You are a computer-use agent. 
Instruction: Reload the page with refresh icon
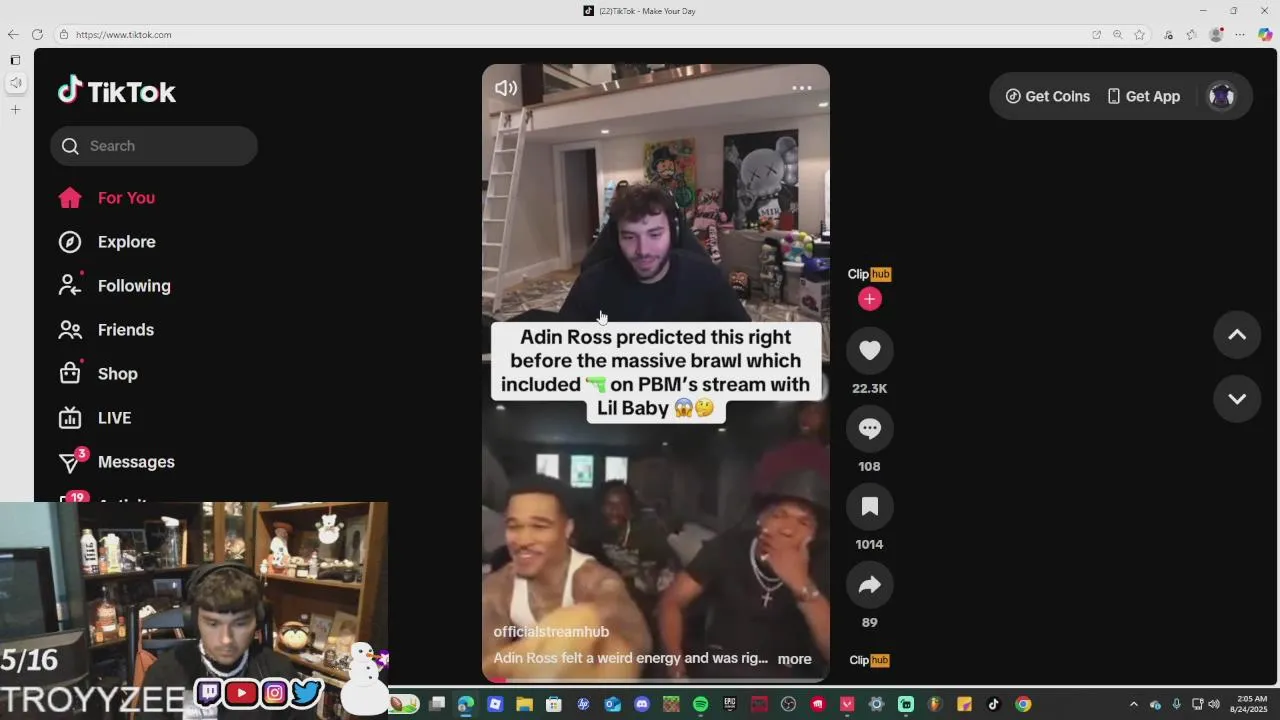point(38,35)
